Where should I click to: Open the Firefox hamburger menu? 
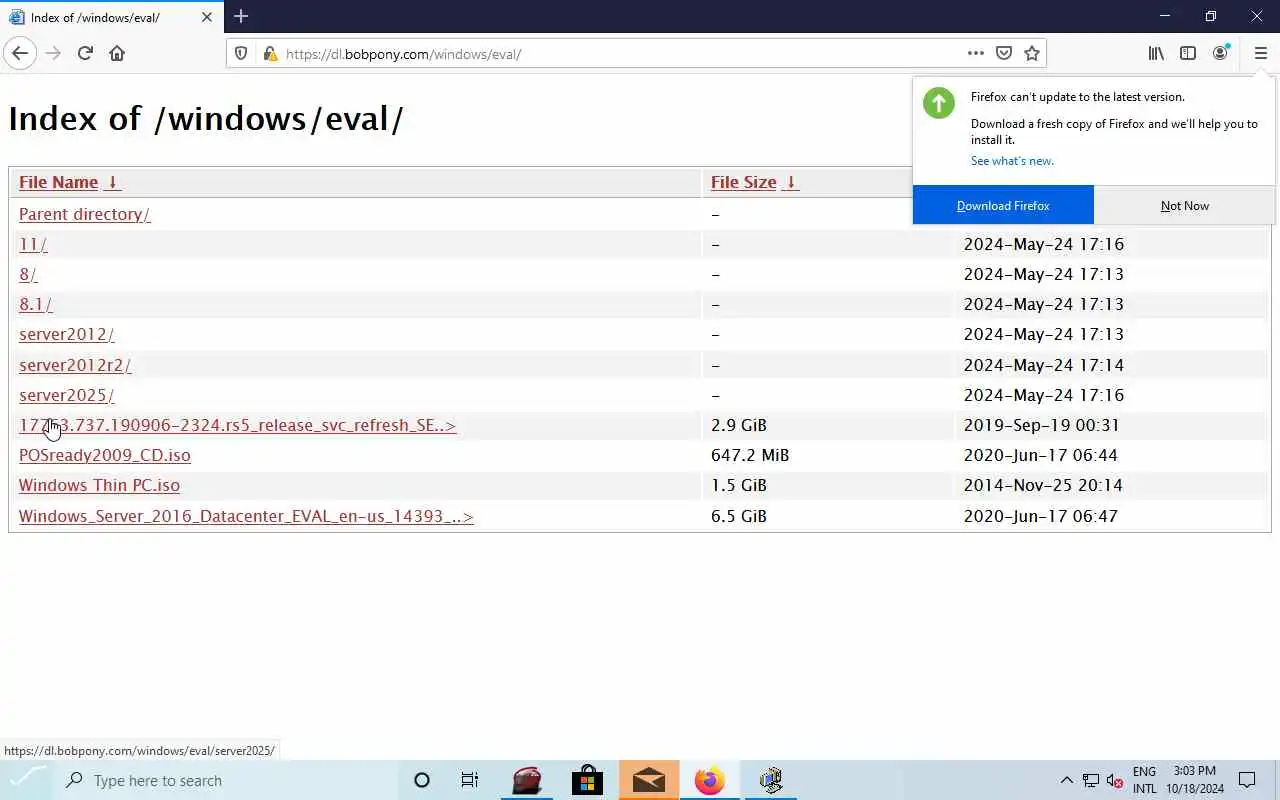pos(1260,53)
